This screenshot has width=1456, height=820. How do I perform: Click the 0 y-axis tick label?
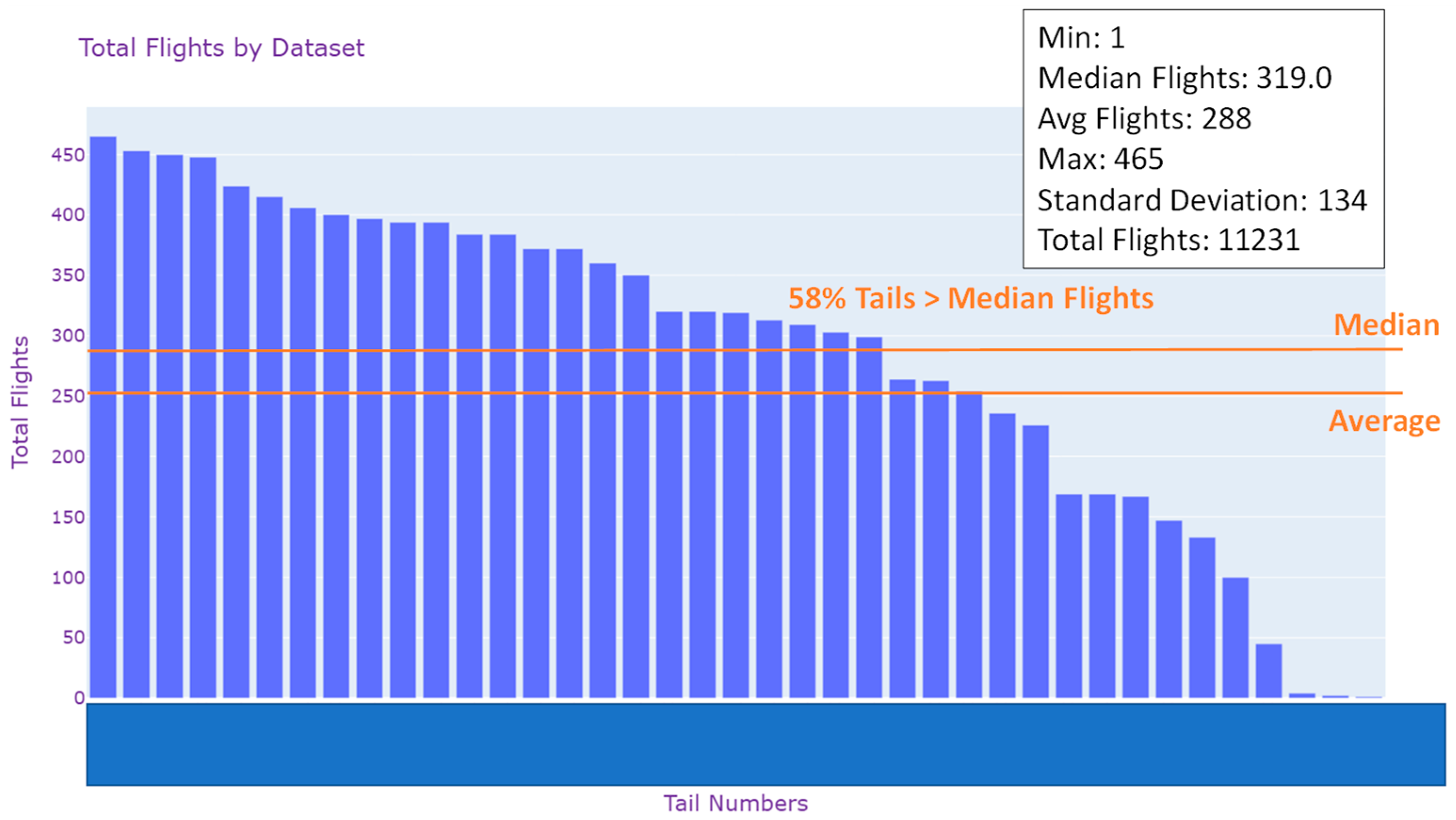(x=79, y=698)
